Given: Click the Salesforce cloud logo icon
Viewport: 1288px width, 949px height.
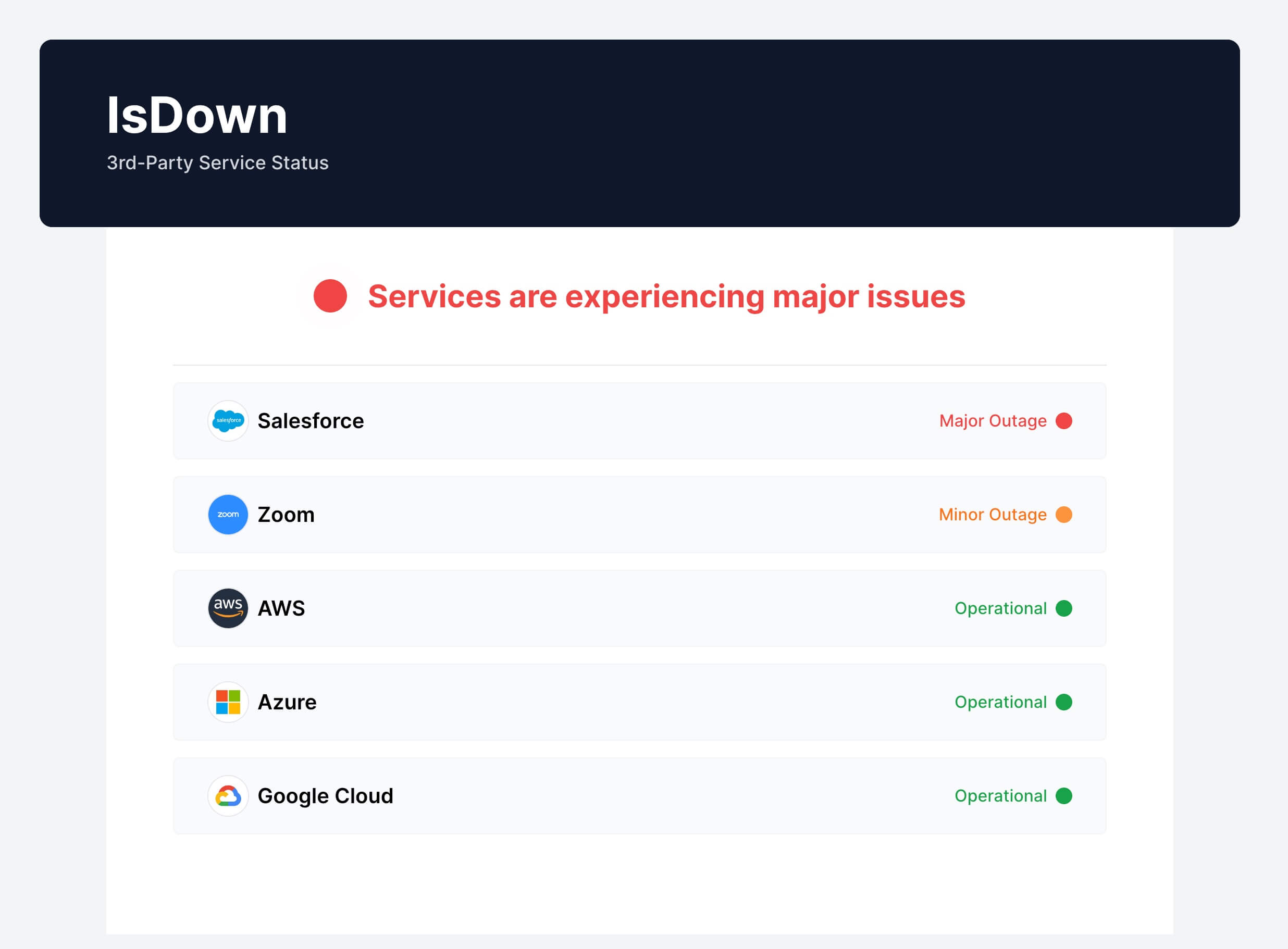Looking at the screenshot, I should [228, 420].
